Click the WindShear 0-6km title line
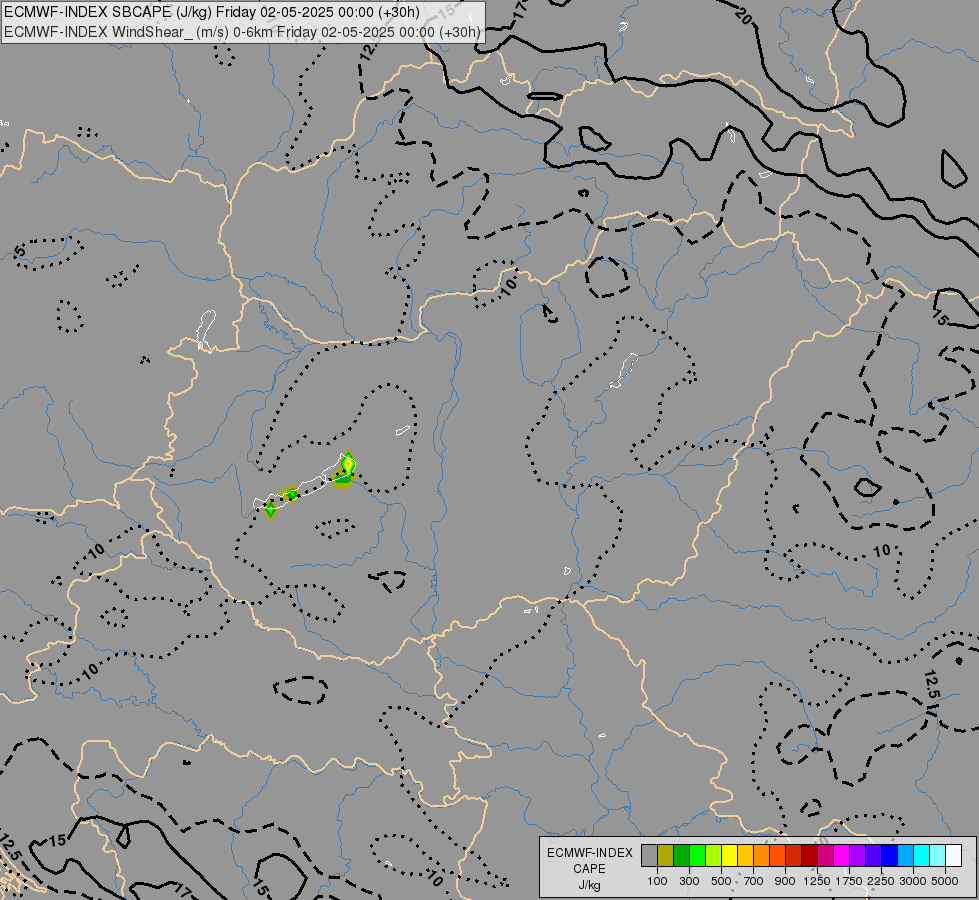979x900 pixels. click(242, 32)
